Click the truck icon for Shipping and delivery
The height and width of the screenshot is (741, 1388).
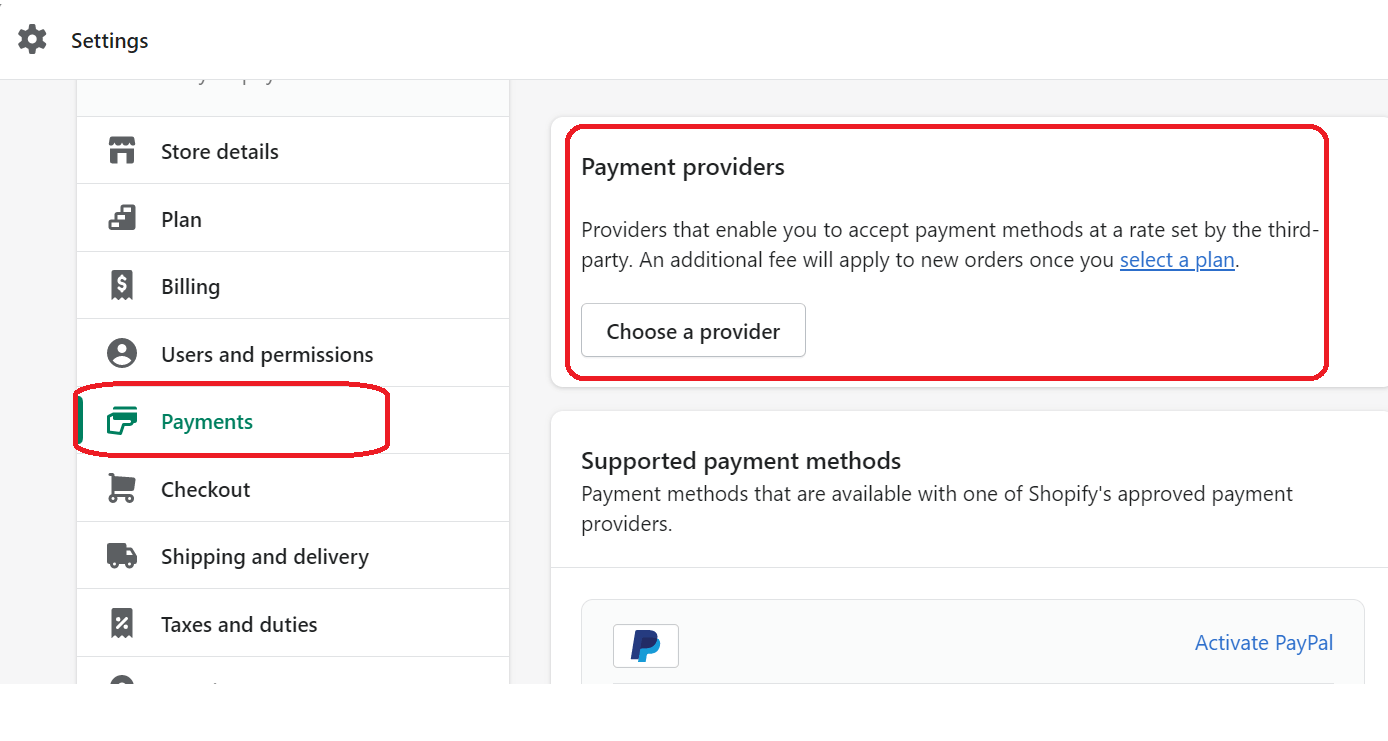121,555
